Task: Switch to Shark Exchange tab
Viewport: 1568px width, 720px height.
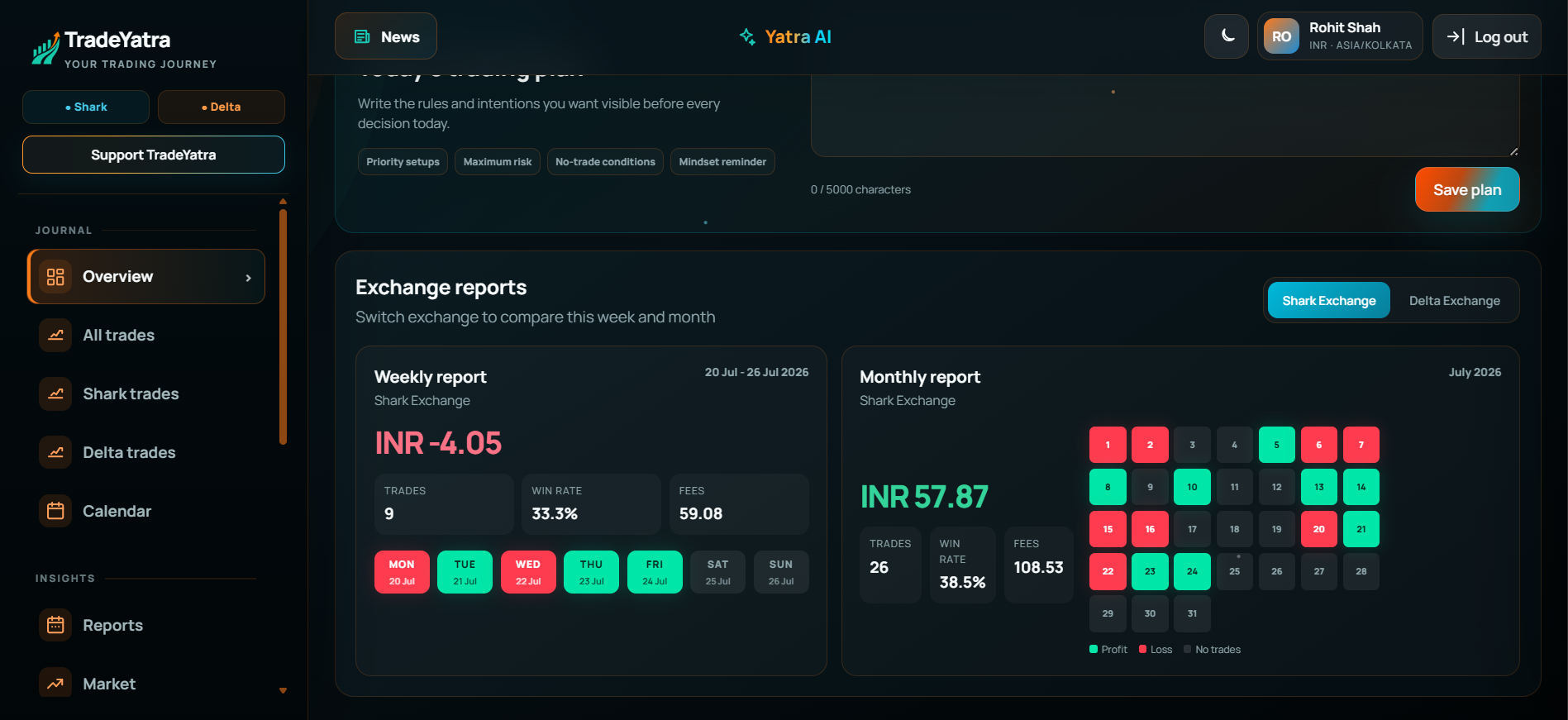Action: [x=1328, y=300]
